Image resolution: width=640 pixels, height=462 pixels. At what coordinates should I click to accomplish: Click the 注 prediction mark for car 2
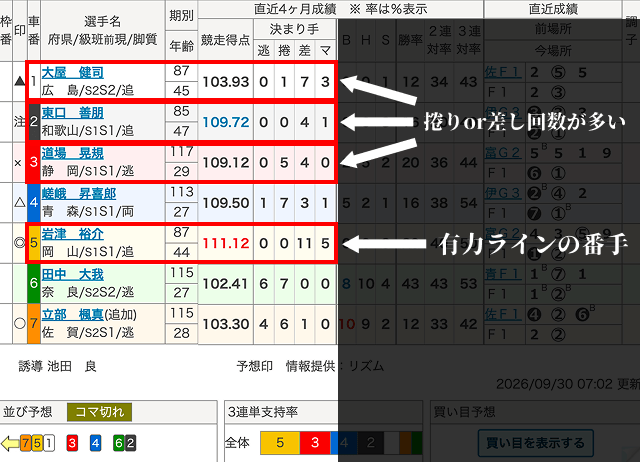tap(20, 122)
